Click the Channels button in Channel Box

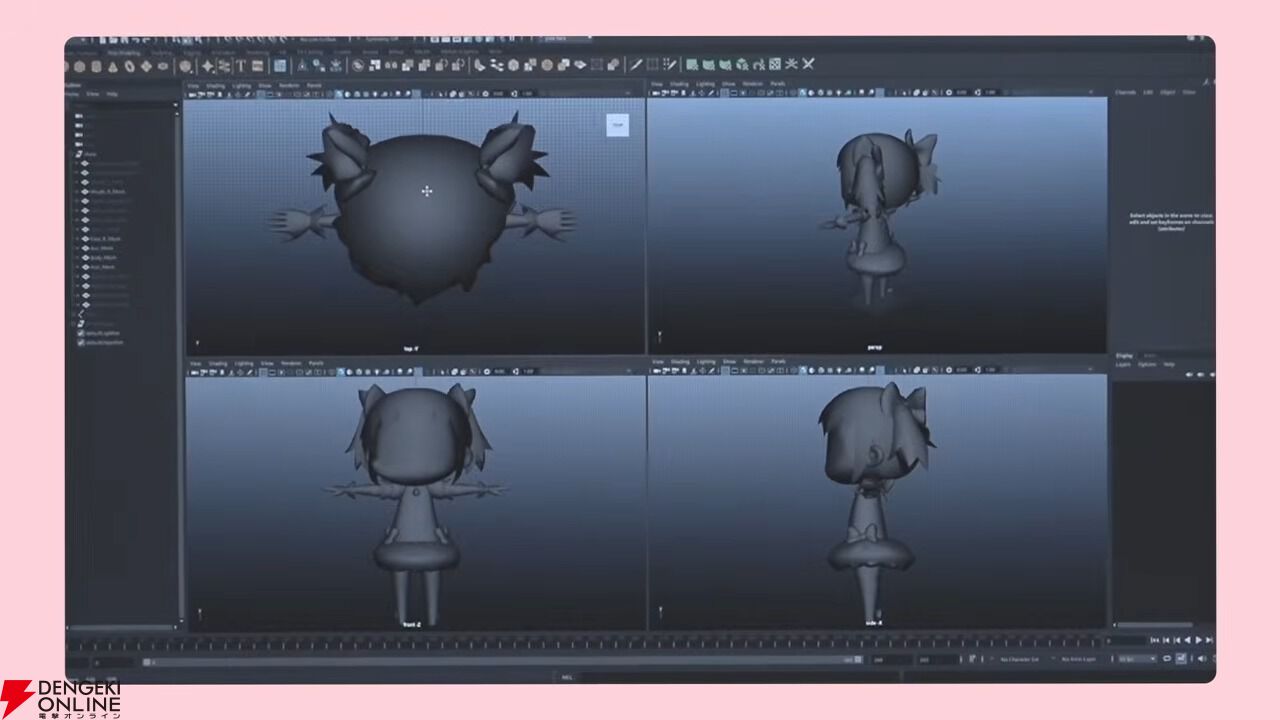click(1125, 92)
